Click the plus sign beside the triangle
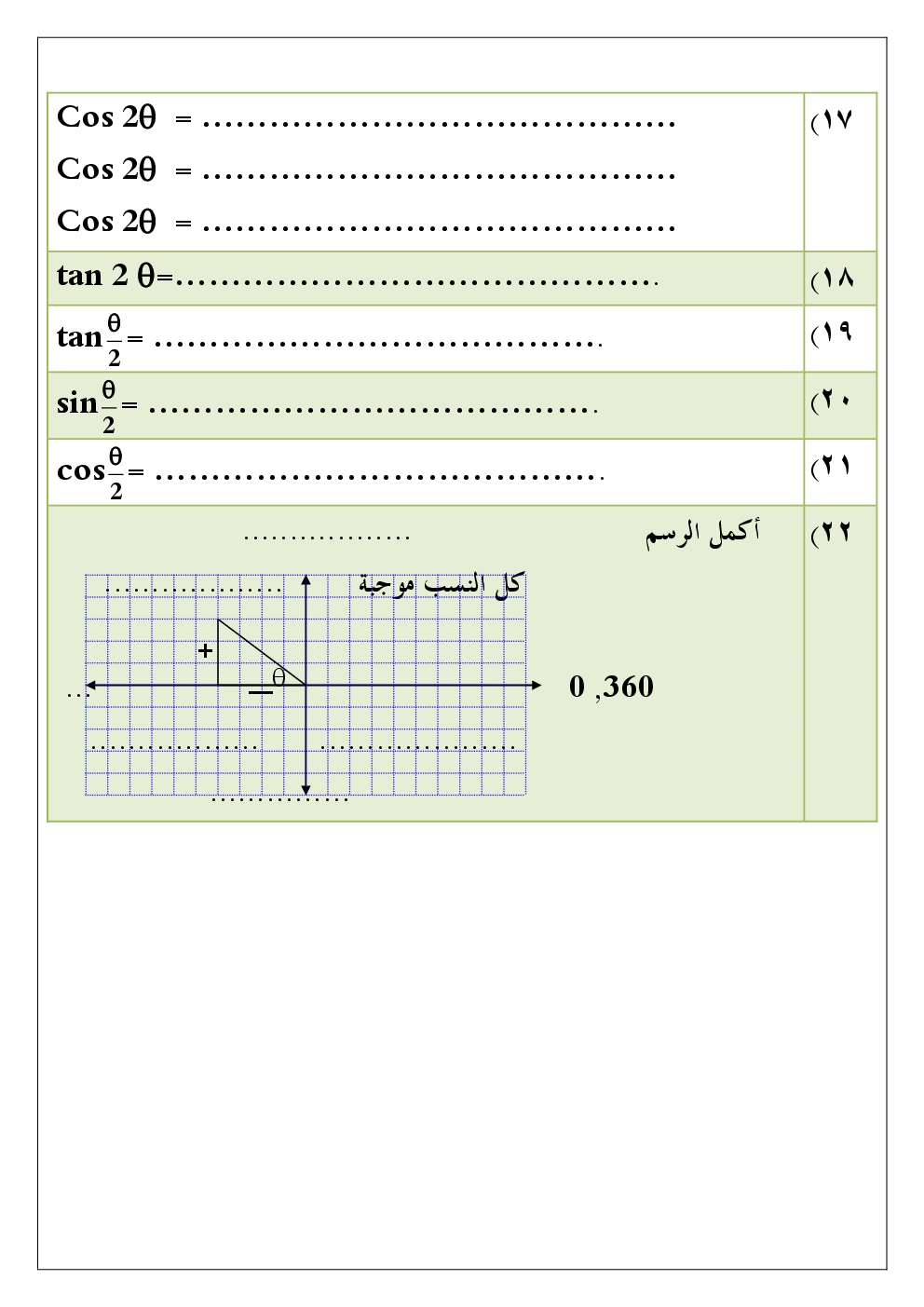 (206, 651)
